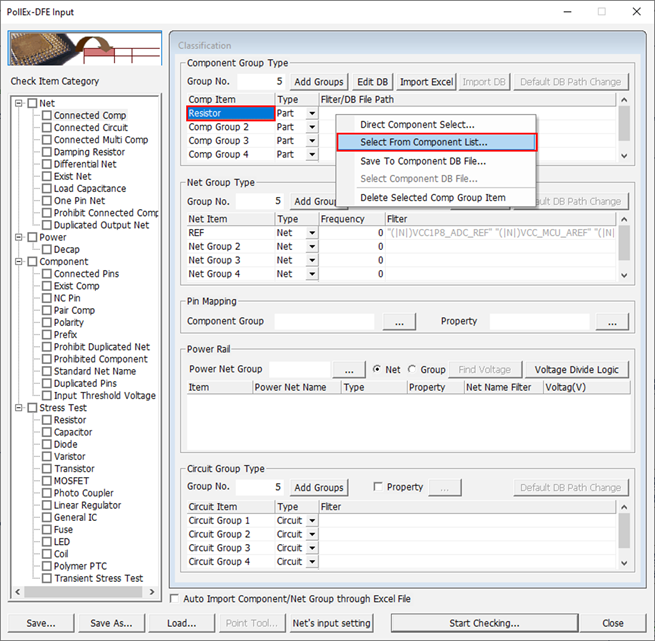The image size is (655, 641).
Task: Collapse the Stress Test tree node
Action: [x=19, y=408]
